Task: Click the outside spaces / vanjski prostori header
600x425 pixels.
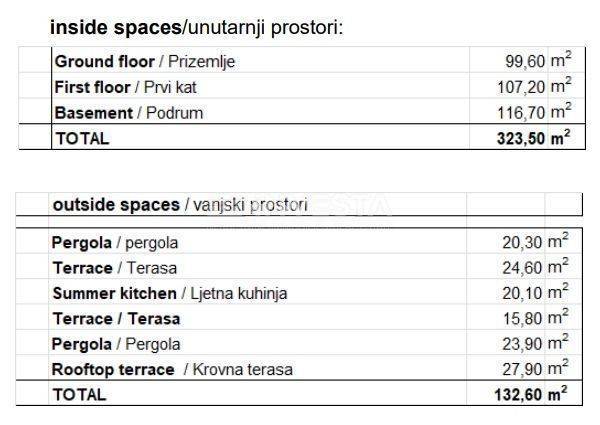Action: [180, 205]
